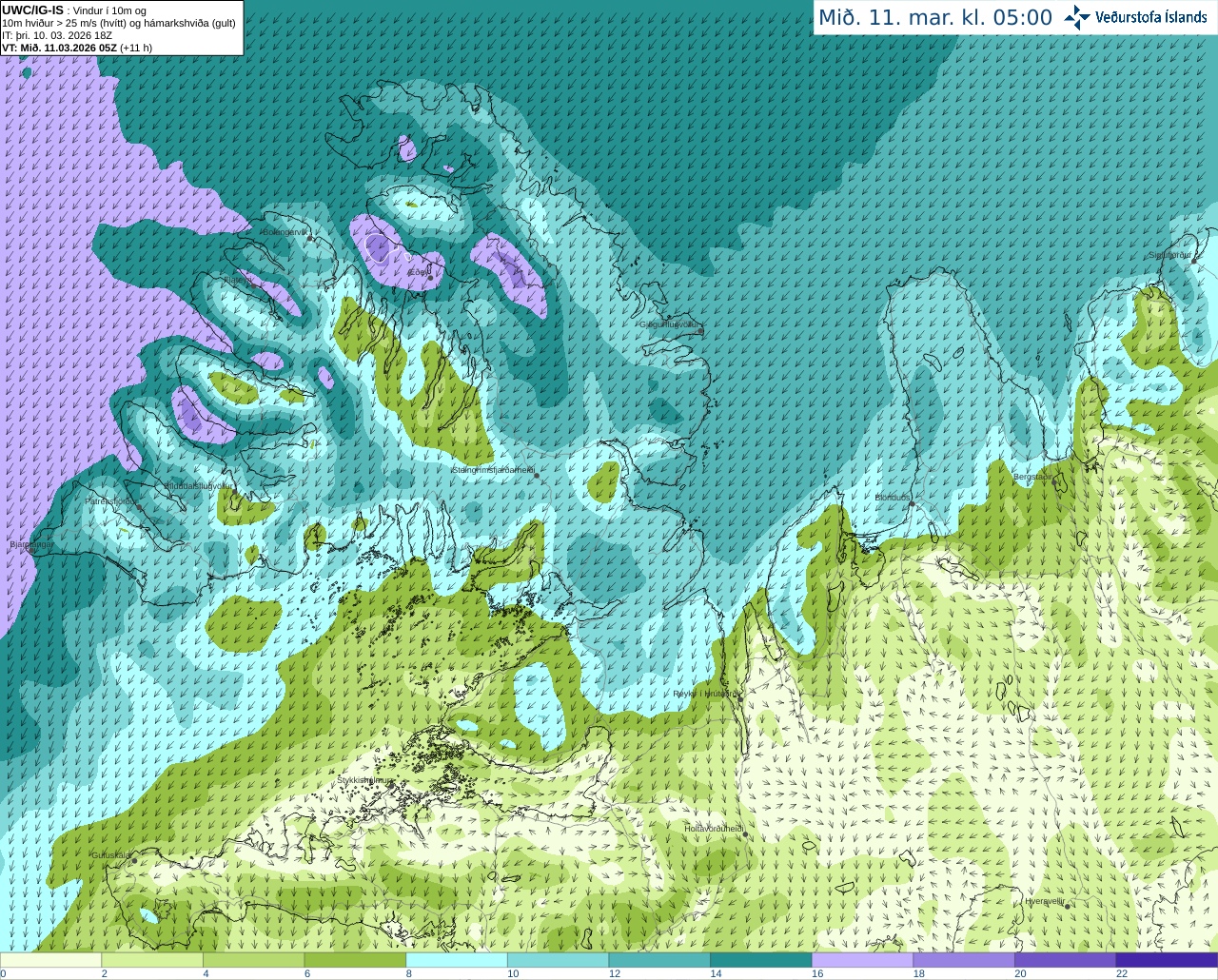
Task: Click the 'IT: þri. 10. 03. 2026 18Z' line
Action: [x=57, y=35]
